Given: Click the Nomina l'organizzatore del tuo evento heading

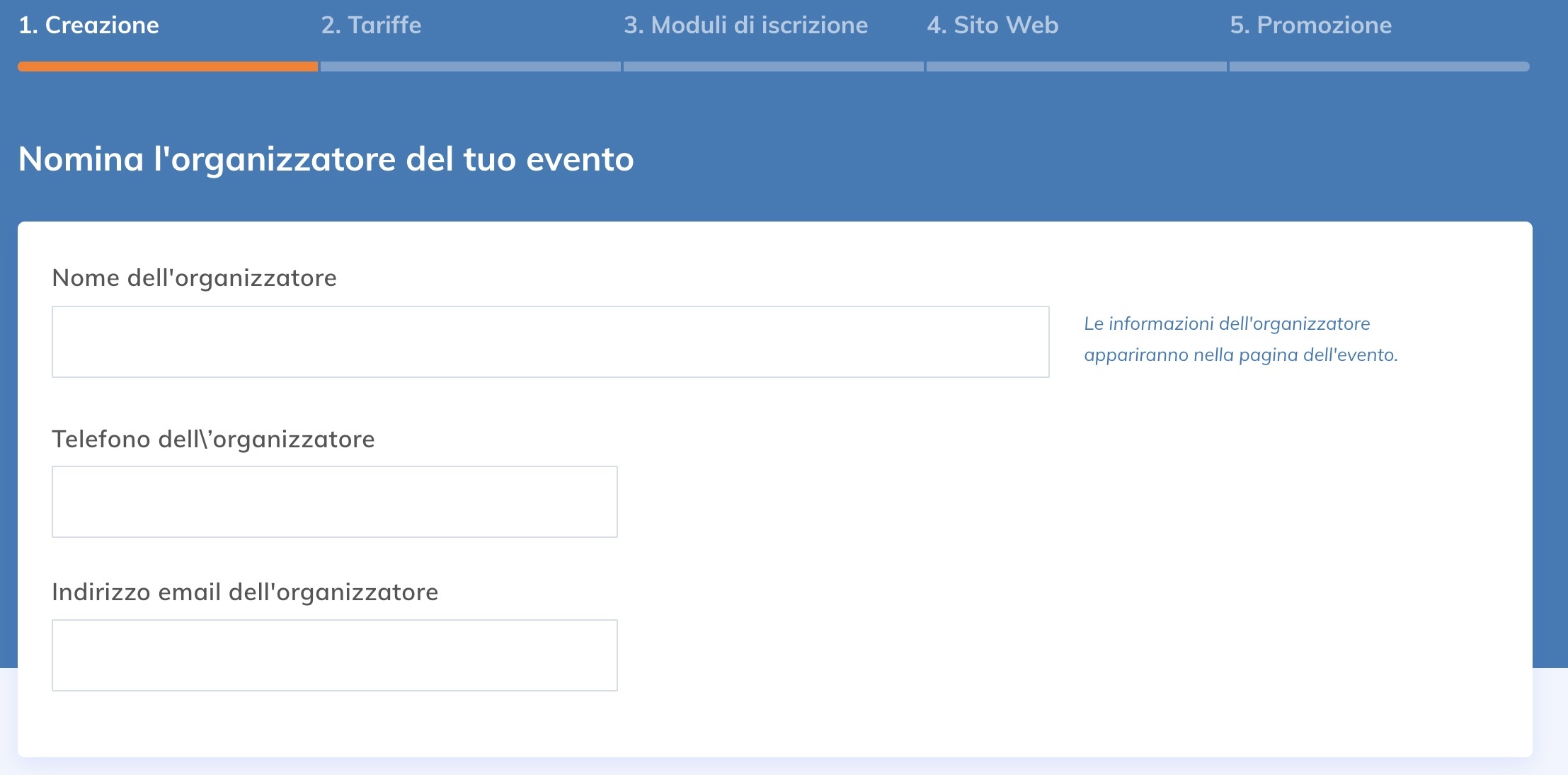Looking at the screenshot, I should click(x=326, y=159).
